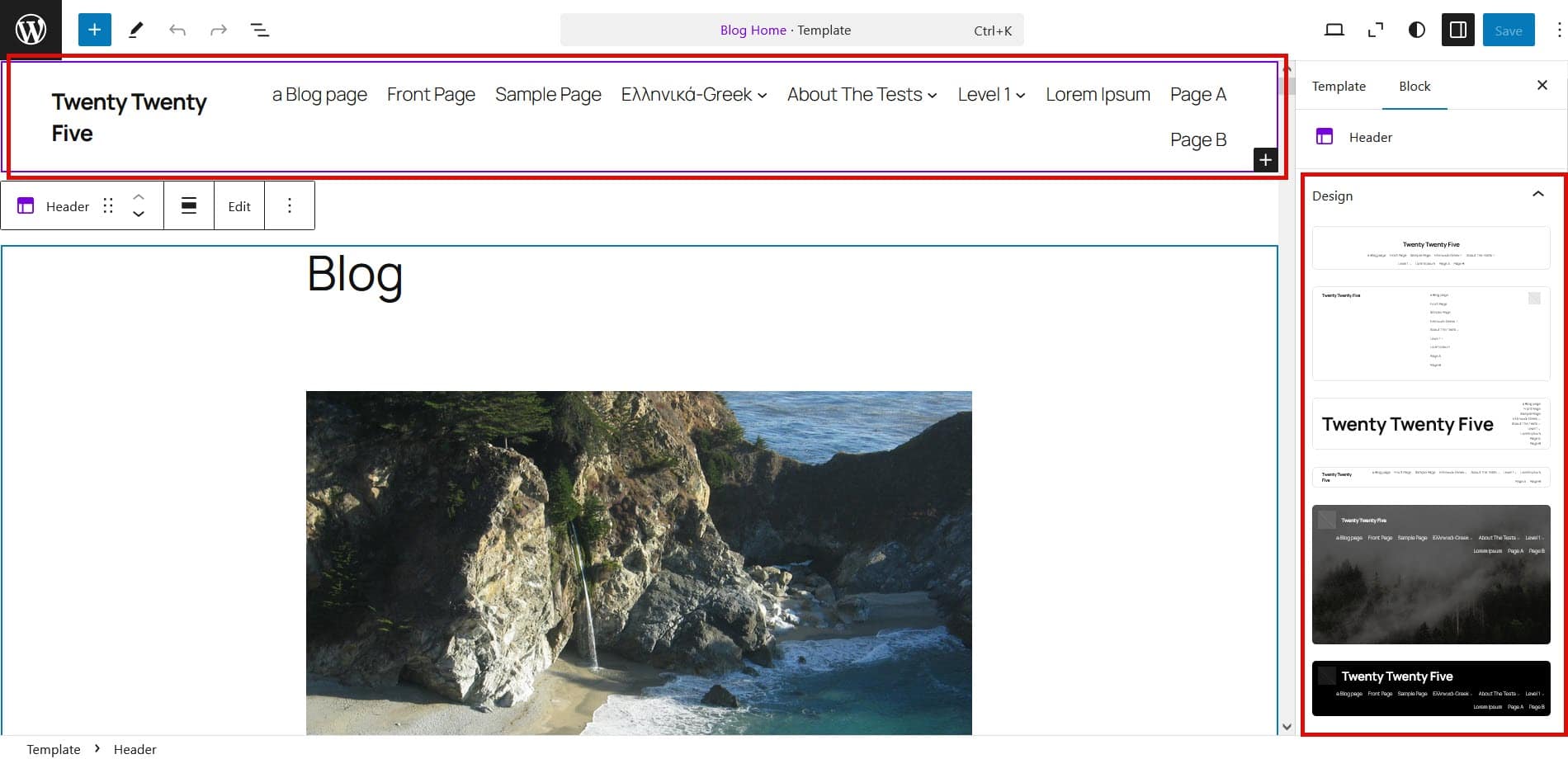Choose the compact inline header design

1431,477
